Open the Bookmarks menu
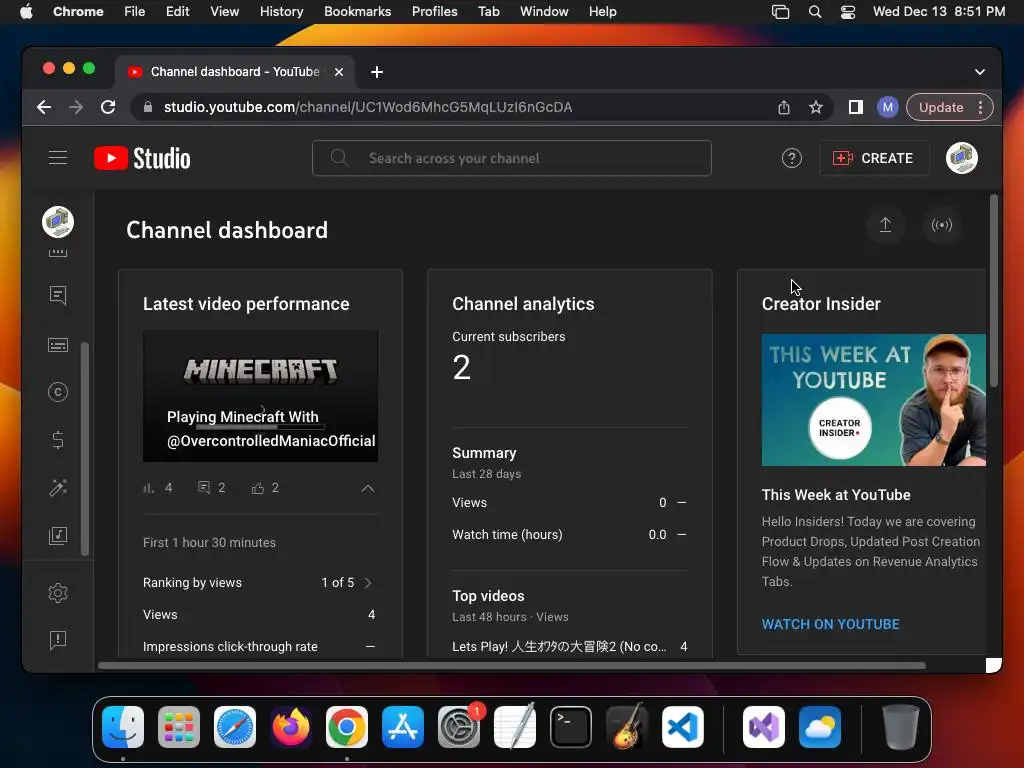The image size is (1024, 768). coord(357,12)
